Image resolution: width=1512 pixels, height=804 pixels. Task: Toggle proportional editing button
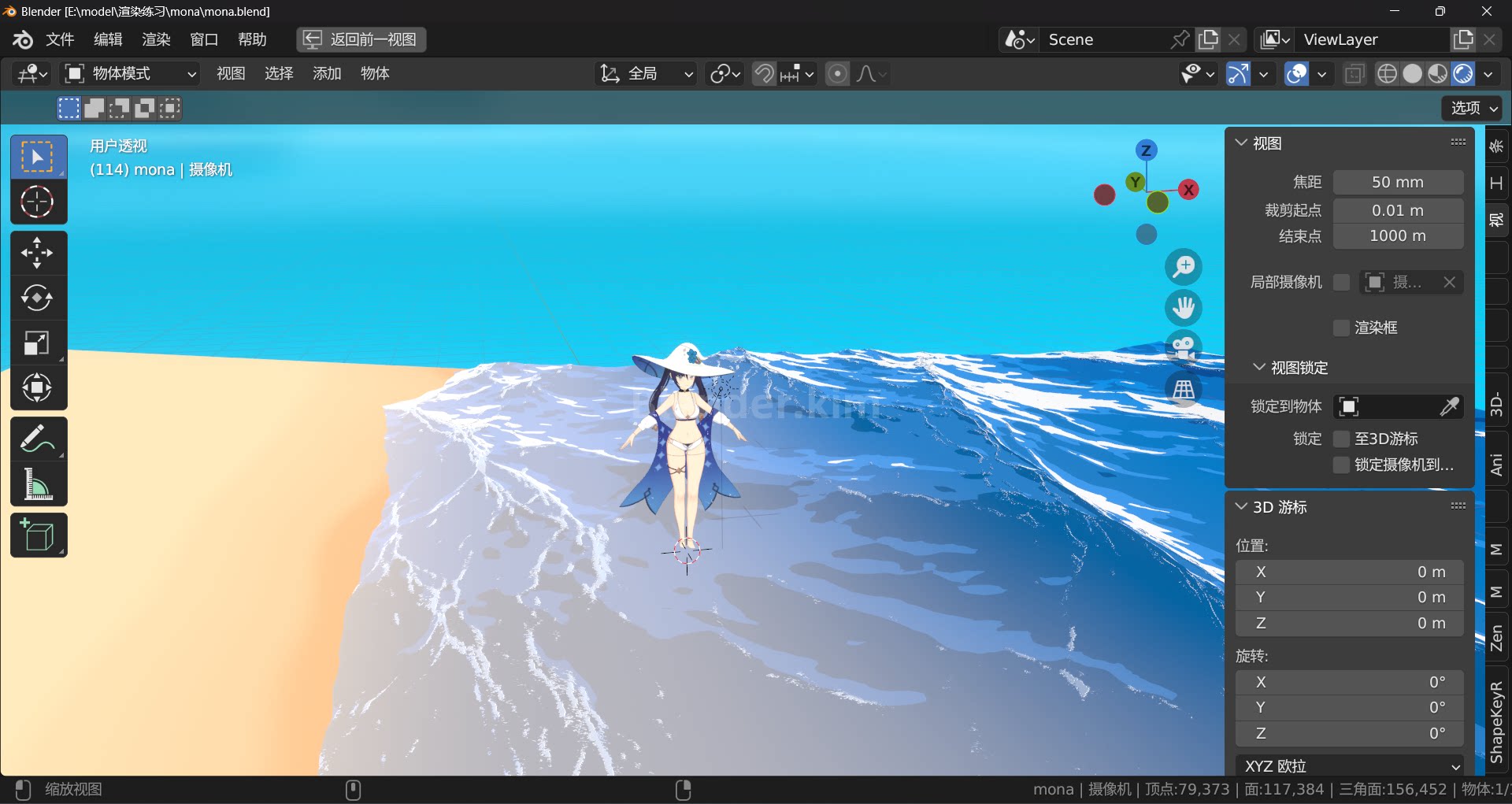(837, 74)
